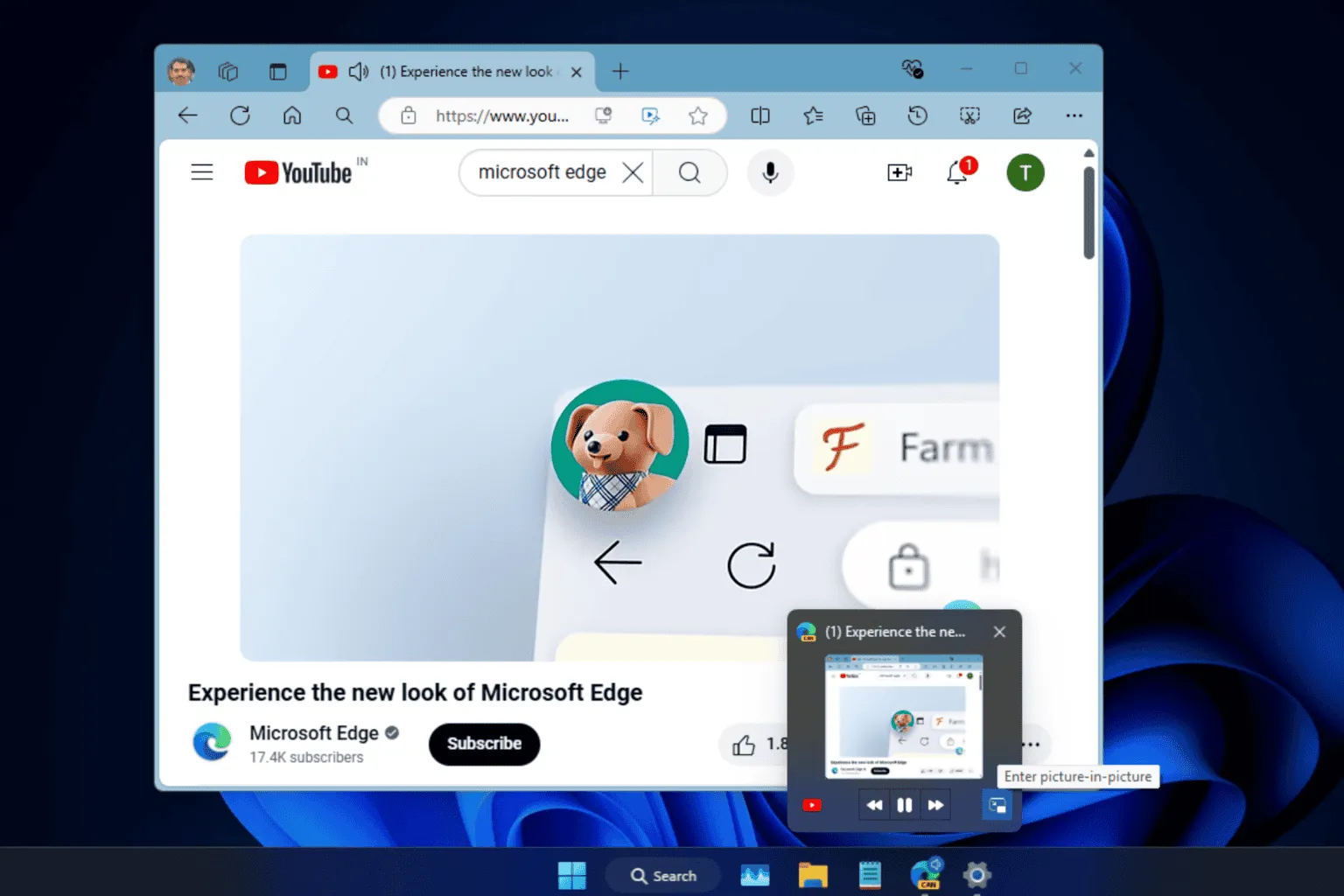The width and height of the screenshot is (1344, 896).
Task: Click the app available icon in the address bar
Action: pos(603,115)
